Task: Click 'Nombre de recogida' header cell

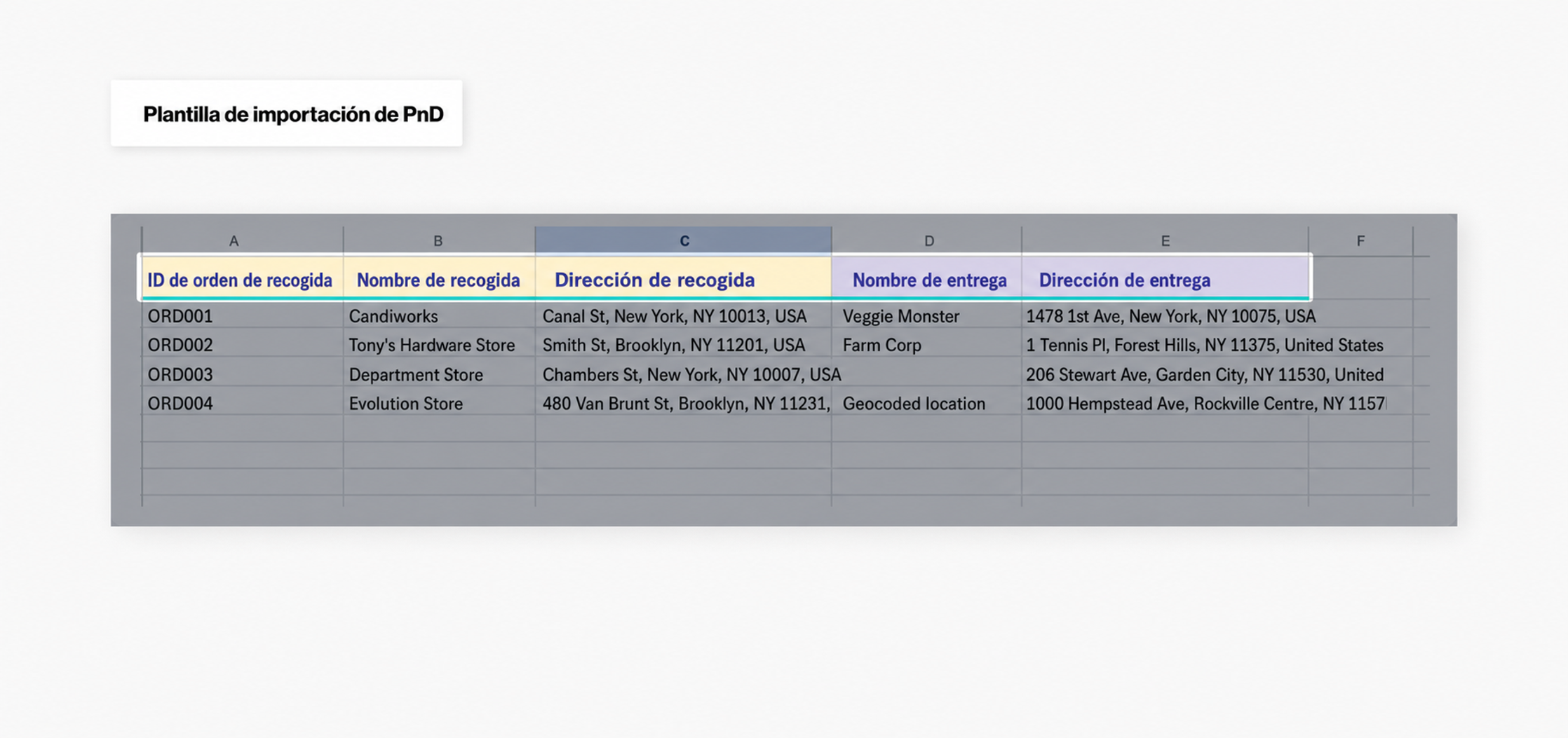Action: [x=439, y=279]
